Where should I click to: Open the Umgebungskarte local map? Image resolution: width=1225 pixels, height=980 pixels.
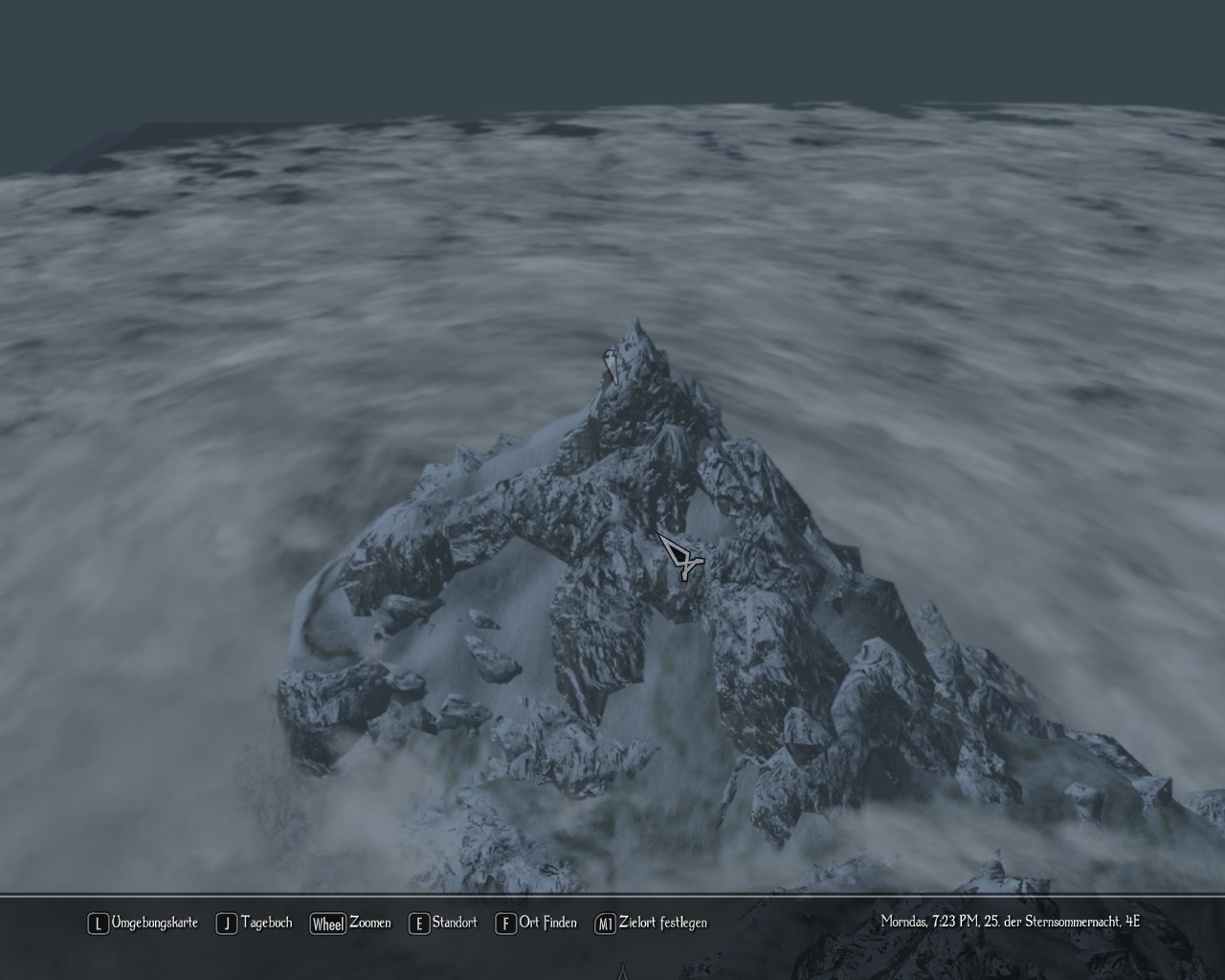pyautogui.click(x=154, y=923)
